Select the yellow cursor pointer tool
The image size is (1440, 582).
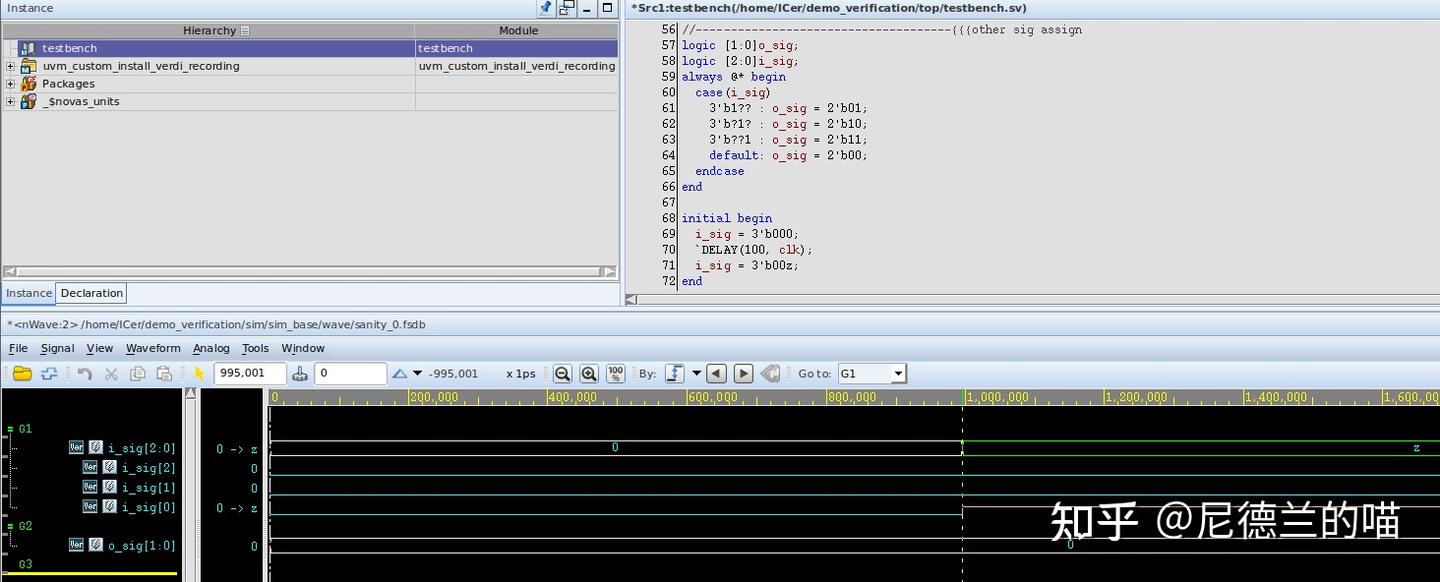click(199, 374)
